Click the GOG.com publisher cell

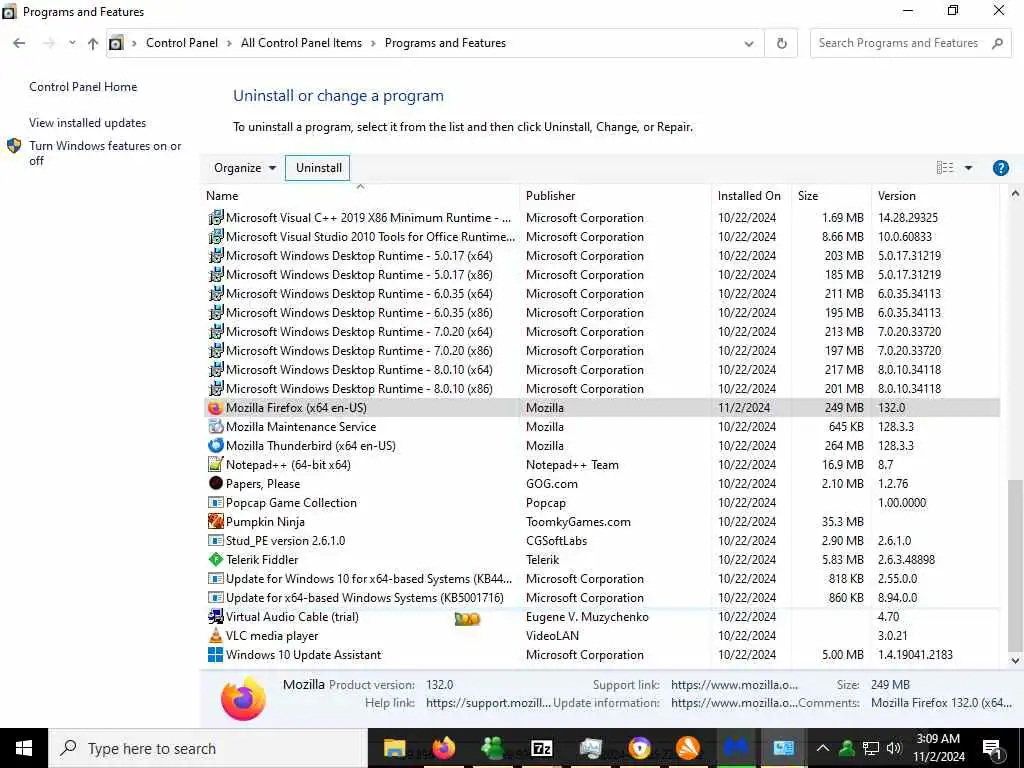[x=552, y=484]
